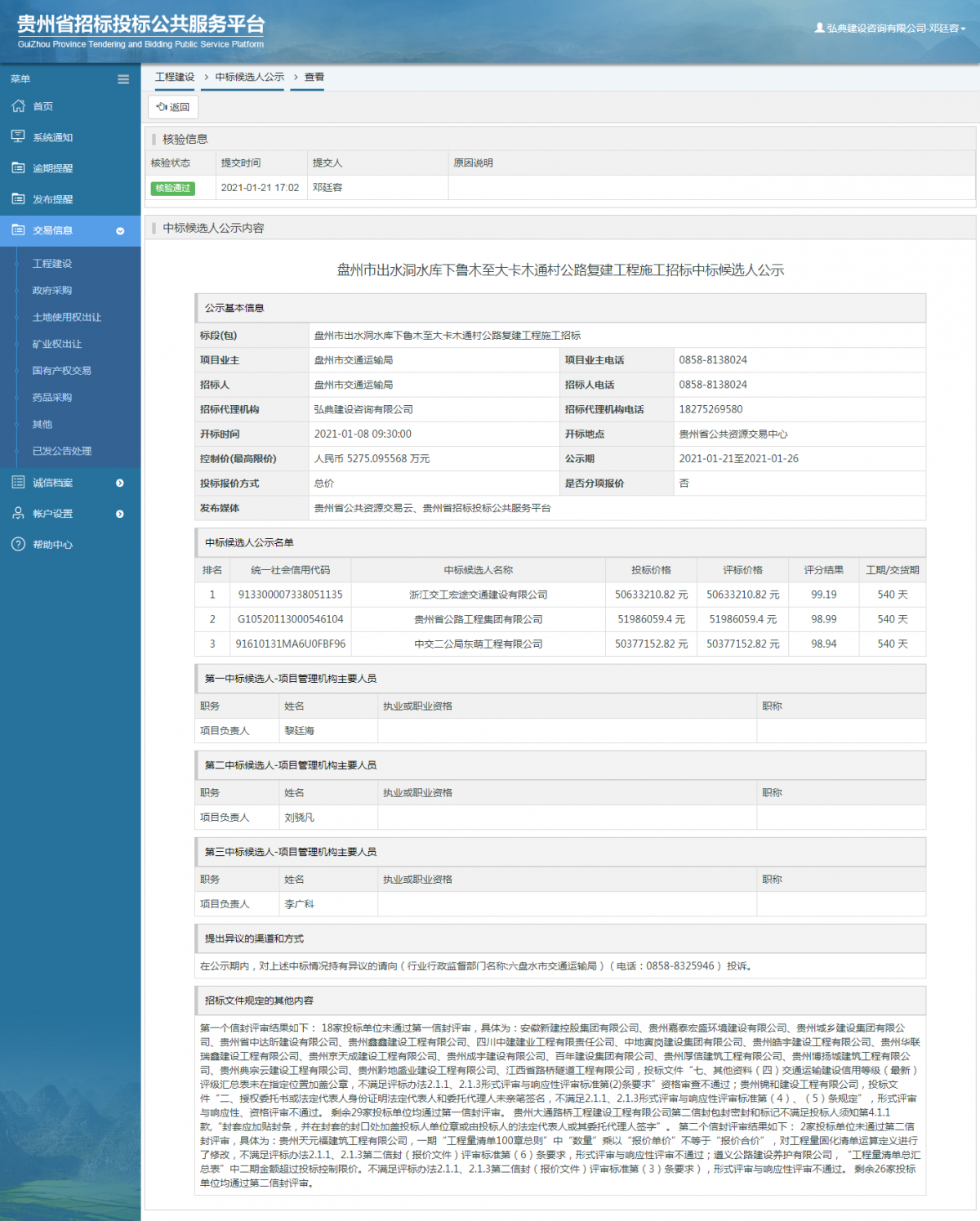Click the 中标候选人公示 breadcrumb link
Image resolution: width=980 pixels, height=1221 pixels.
(x=250, y=77)
